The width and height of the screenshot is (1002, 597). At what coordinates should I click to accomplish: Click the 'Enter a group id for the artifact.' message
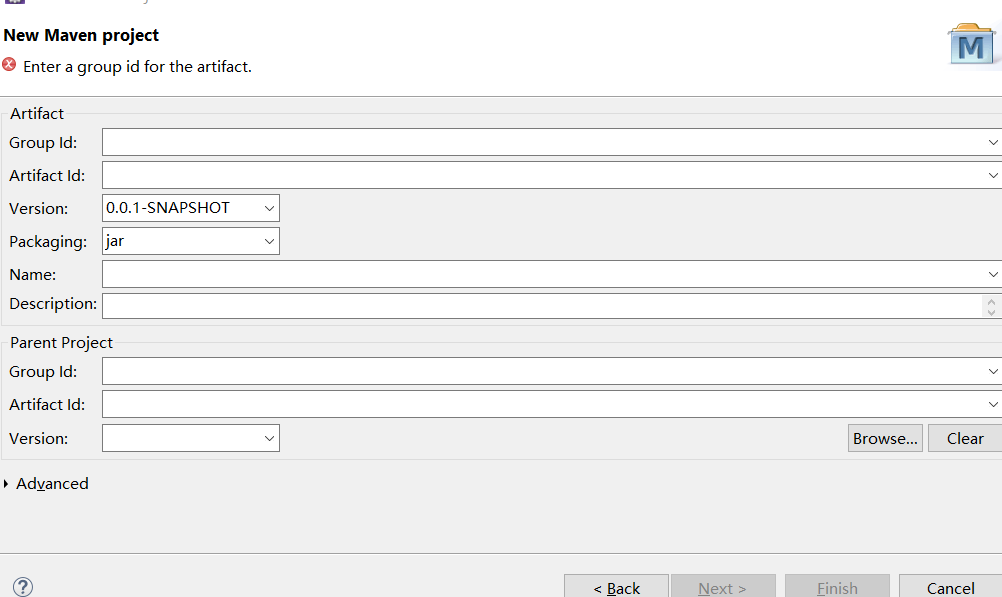(137, 66)
